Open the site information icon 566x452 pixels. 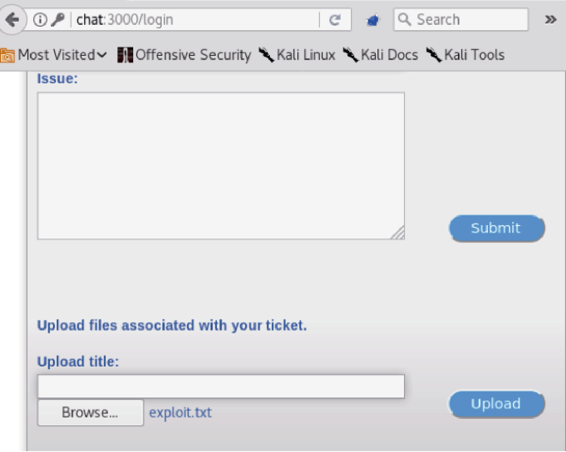pos(40,20)
